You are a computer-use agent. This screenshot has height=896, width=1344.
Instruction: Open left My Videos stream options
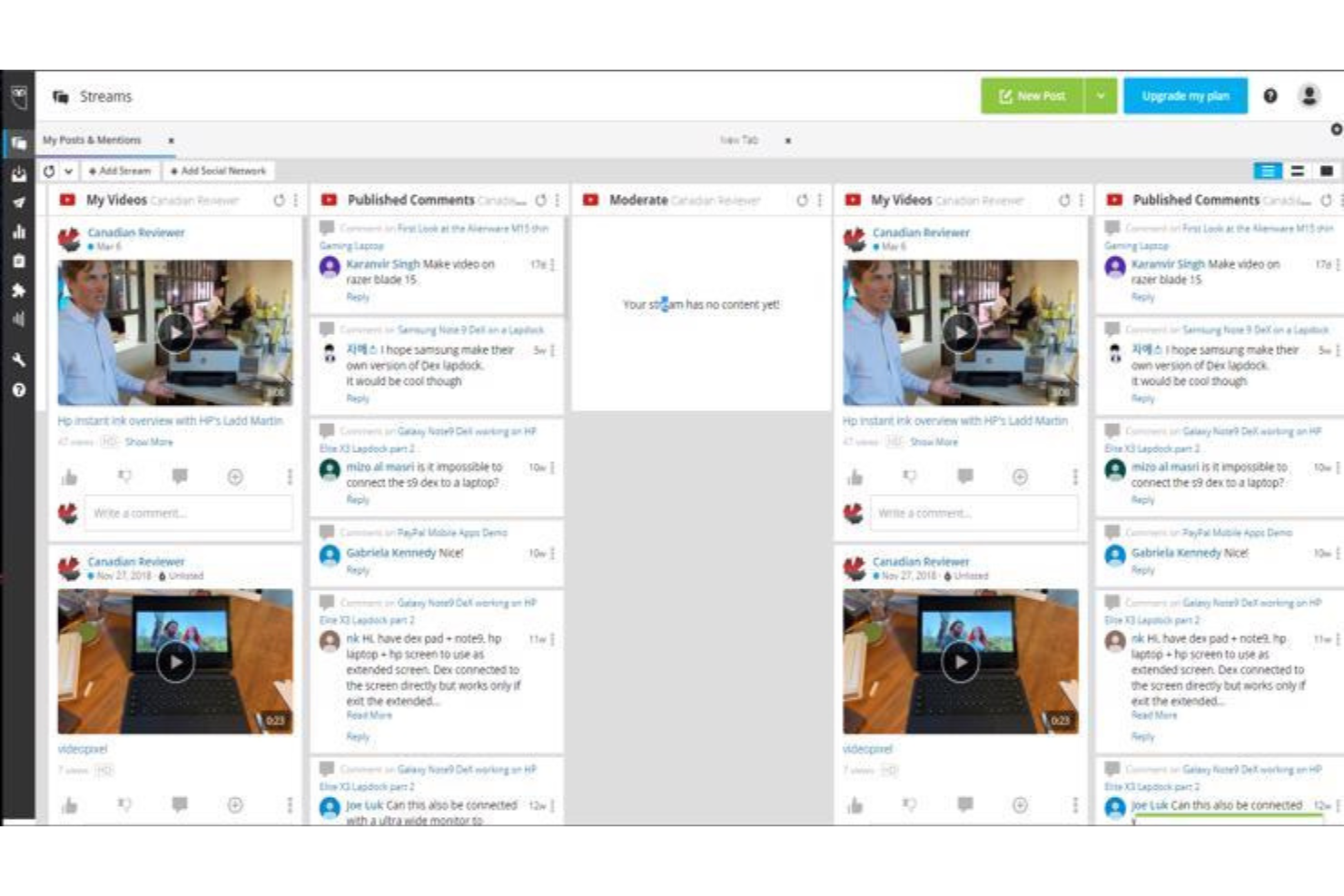click(295, 200)
